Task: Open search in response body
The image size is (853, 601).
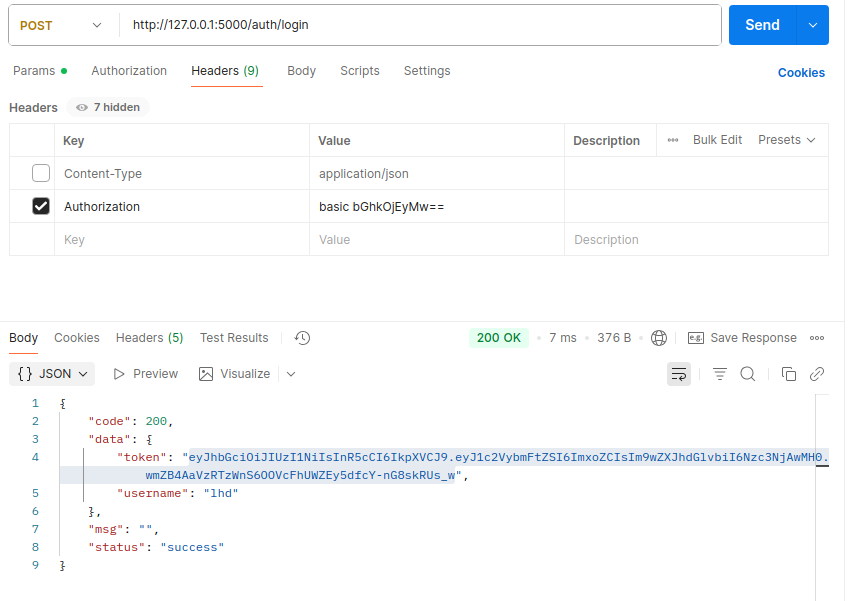Action: (747, 374)
